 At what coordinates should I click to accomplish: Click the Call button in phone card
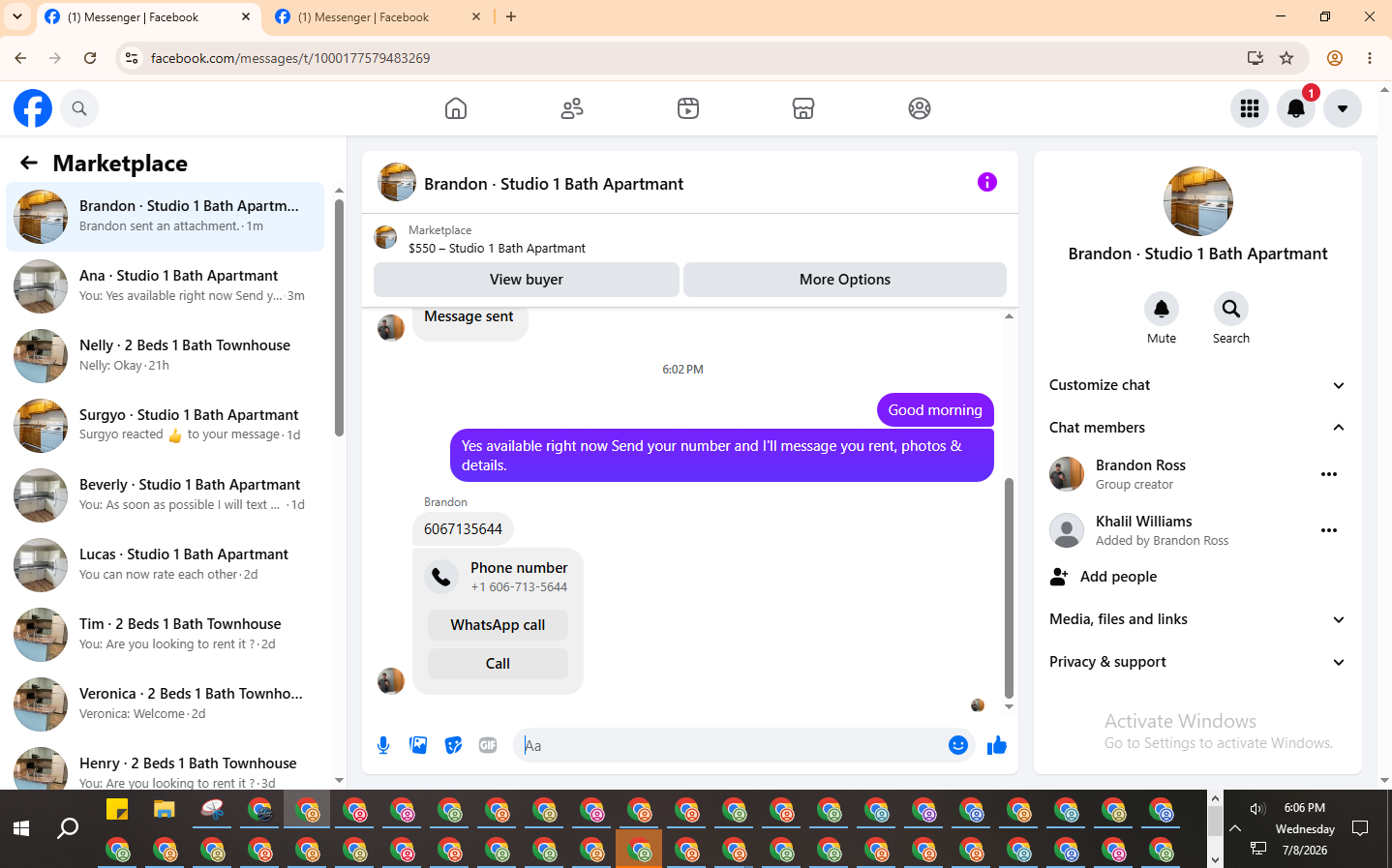pyautogui.click(x=498, y=664)
